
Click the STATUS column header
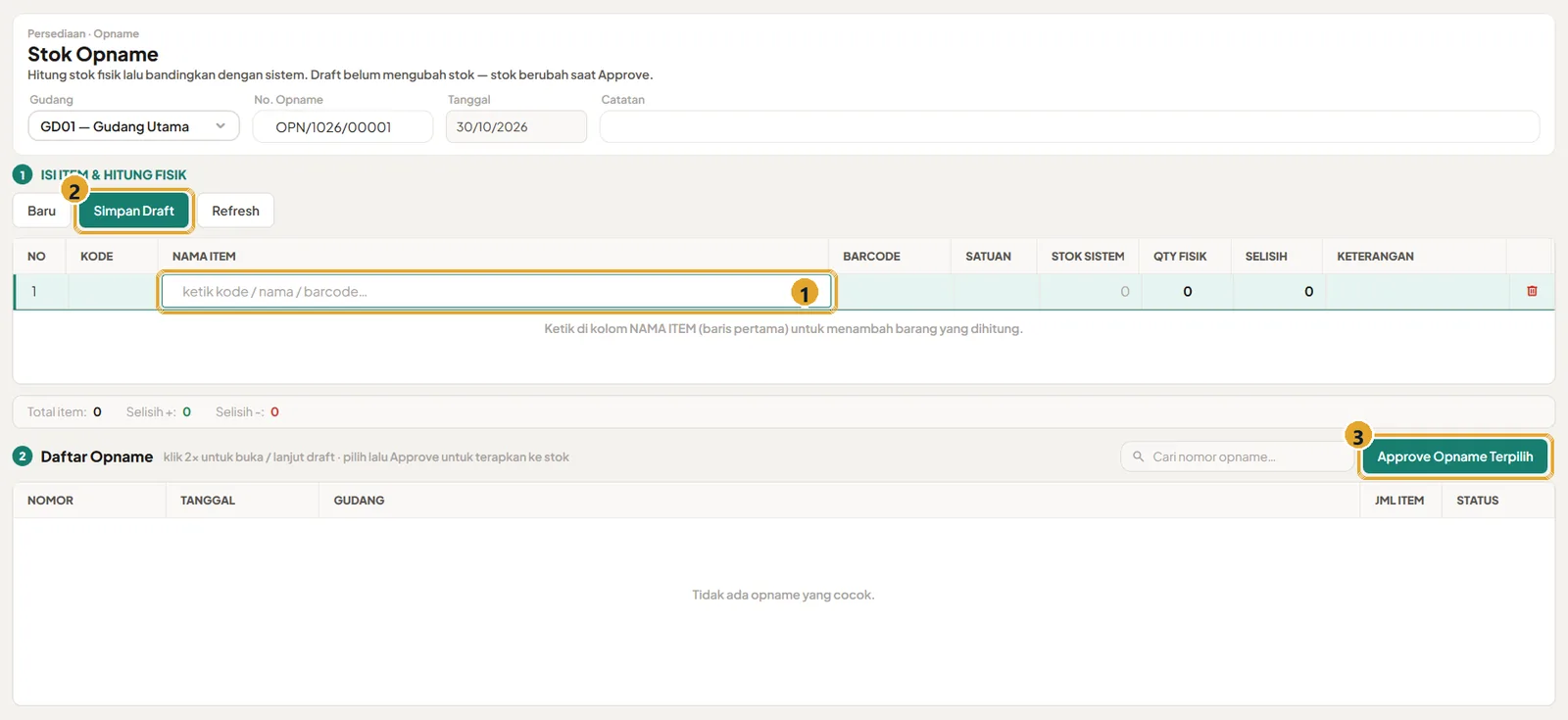(x=1477, y=501)
